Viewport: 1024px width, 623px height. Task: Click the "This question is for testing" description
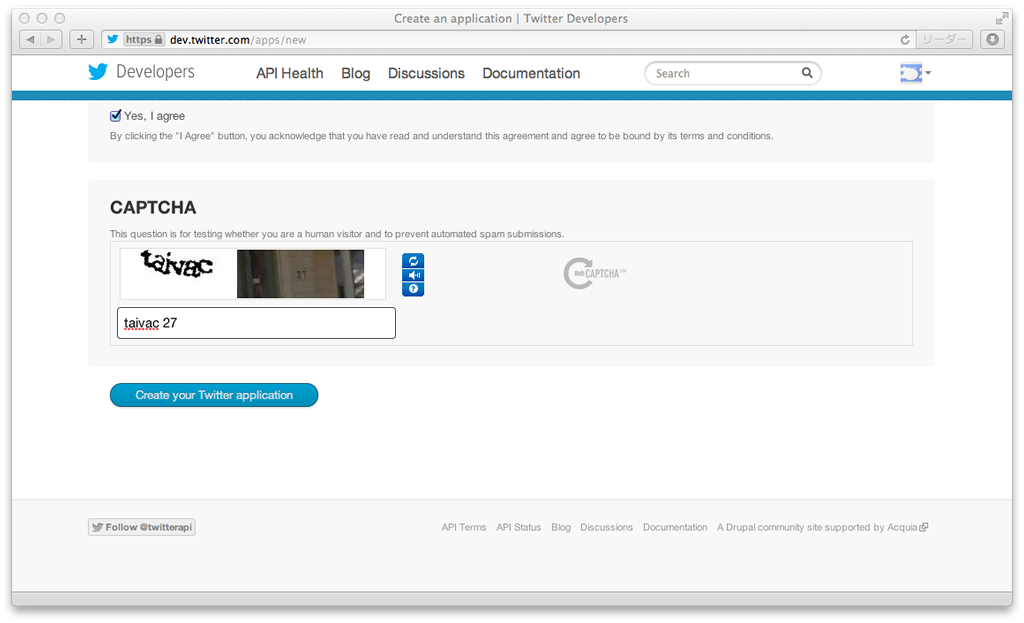pyautogui.click(x=337, y=234)
